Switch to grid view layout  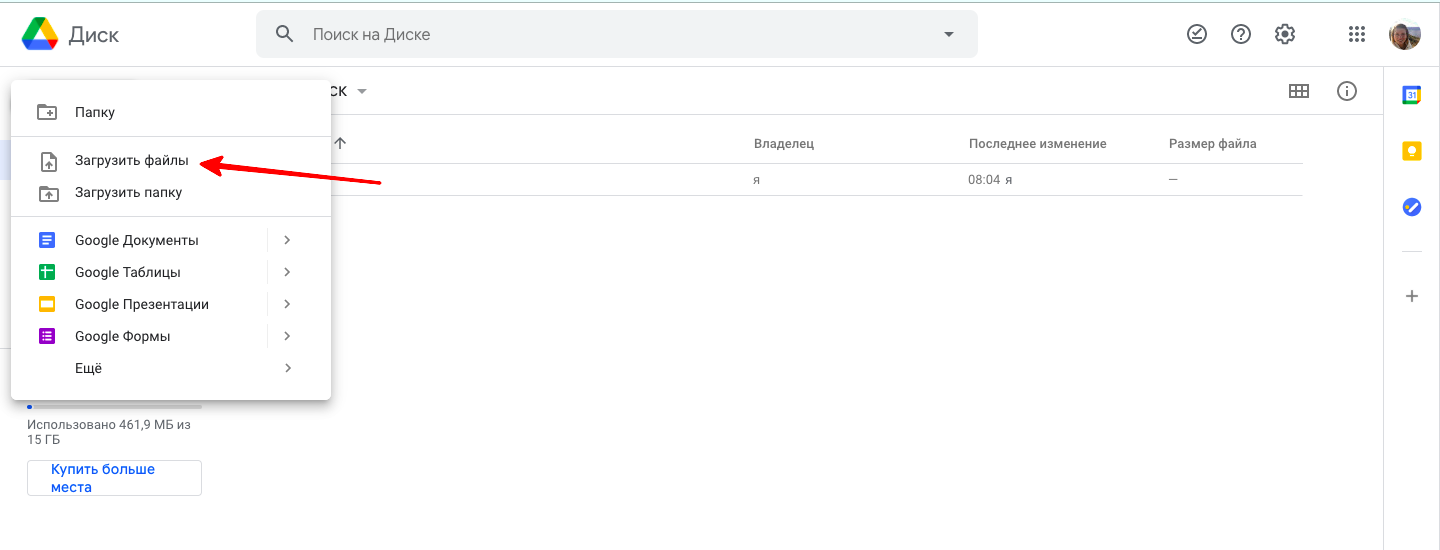pyautogui.click(x=1299, y=91)
